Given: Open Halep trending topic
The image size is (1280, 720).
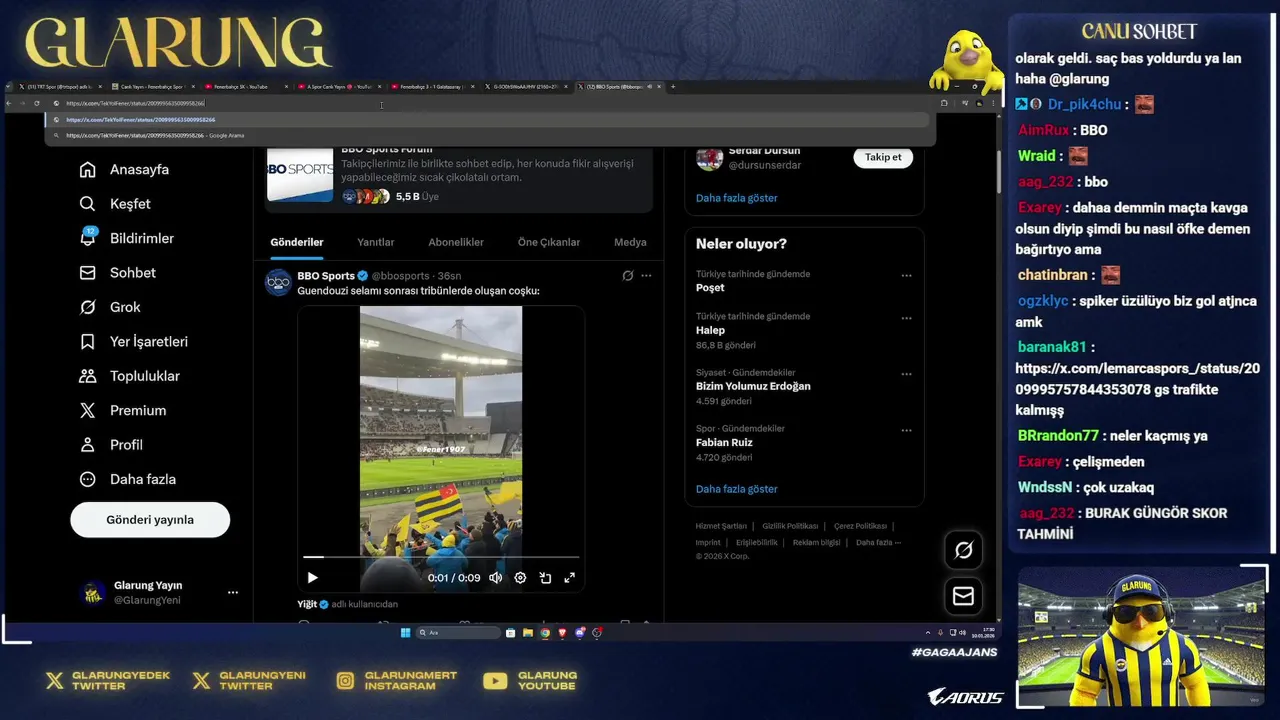Looking at the screenshot, I should pyautogui.click(x=710, y=330).
